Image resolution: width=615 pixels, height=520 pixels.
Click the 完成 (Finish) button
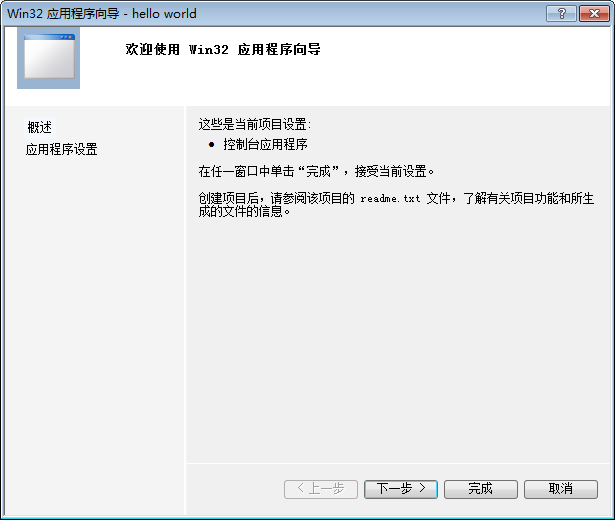[480, 489]
